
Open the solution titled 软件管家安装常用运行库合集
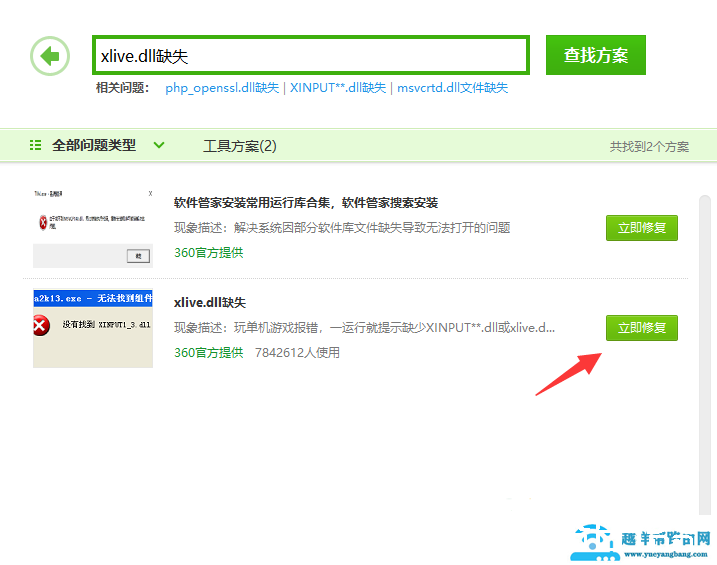[306, 203]
